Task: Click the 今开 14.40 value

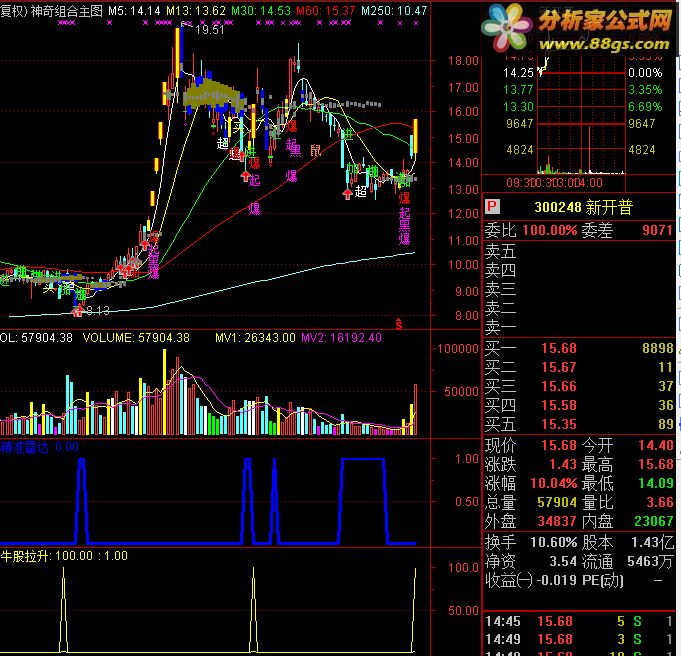Action: pos(655,445)
